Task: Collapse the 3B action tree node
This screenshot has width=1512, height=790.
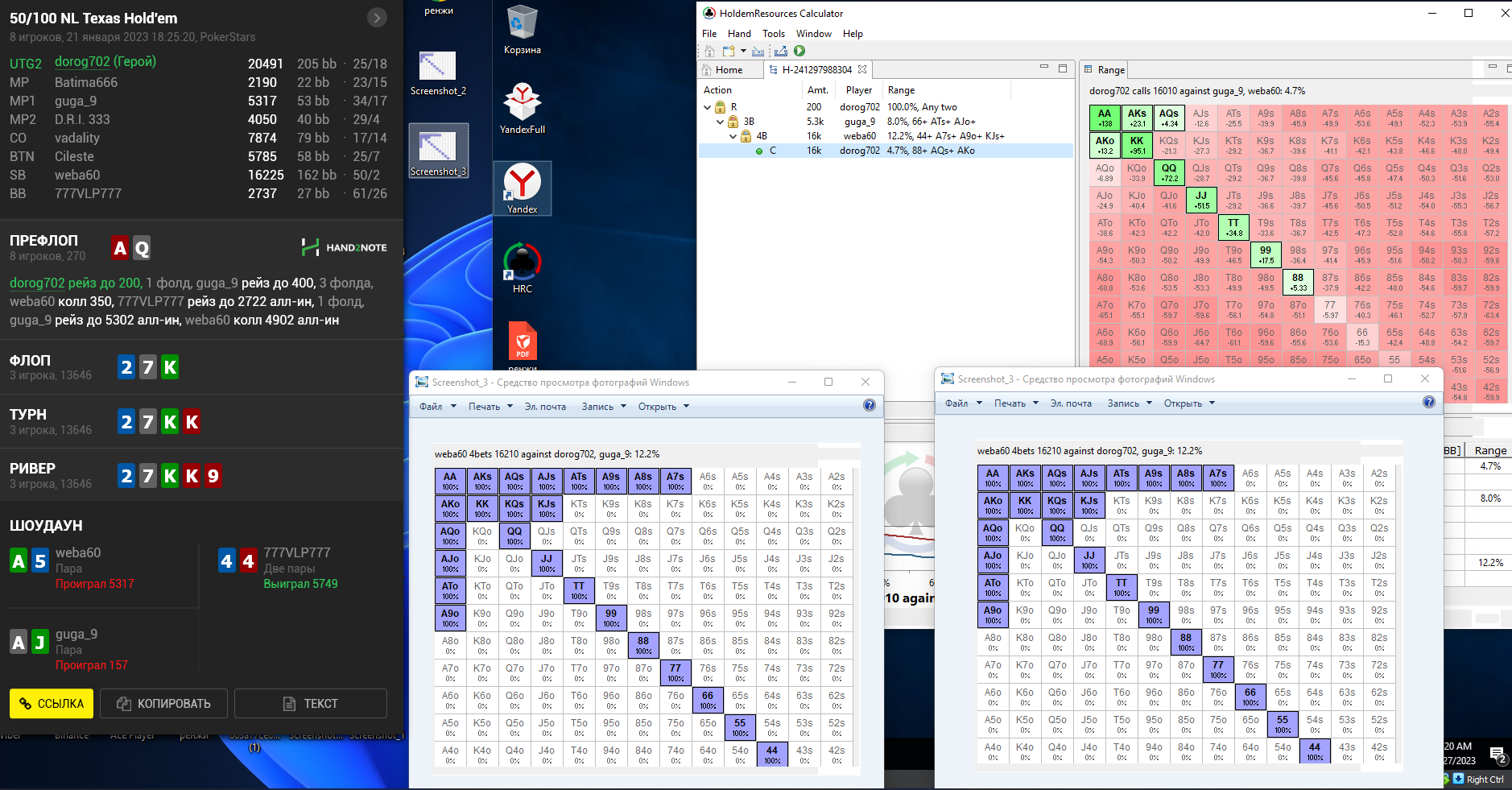Action: pyautogui.click(x=721, y=122)
